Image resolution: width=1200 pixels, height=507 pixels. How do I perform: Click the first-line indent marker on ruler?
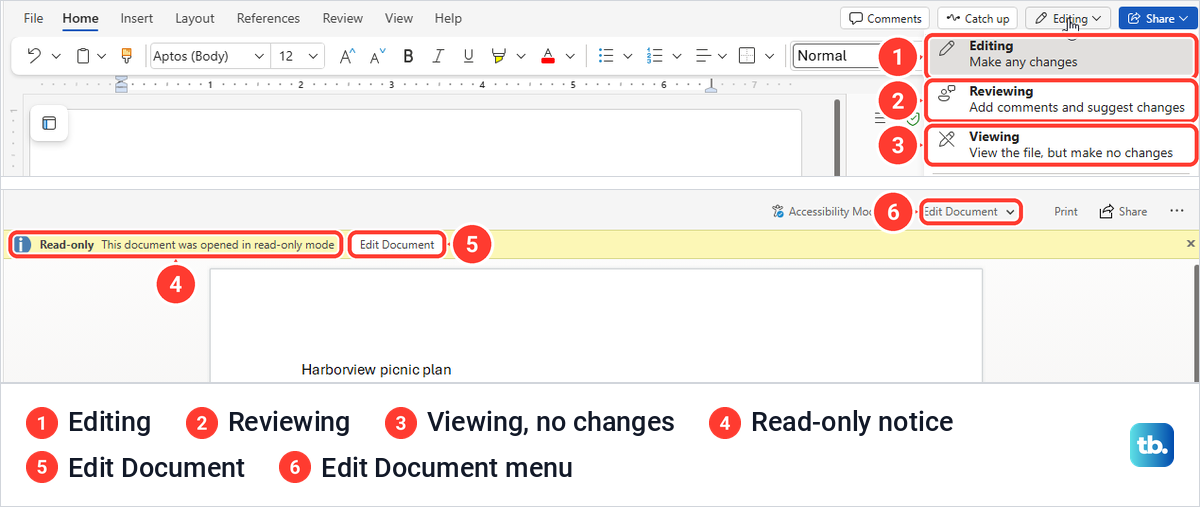(121, 80)
